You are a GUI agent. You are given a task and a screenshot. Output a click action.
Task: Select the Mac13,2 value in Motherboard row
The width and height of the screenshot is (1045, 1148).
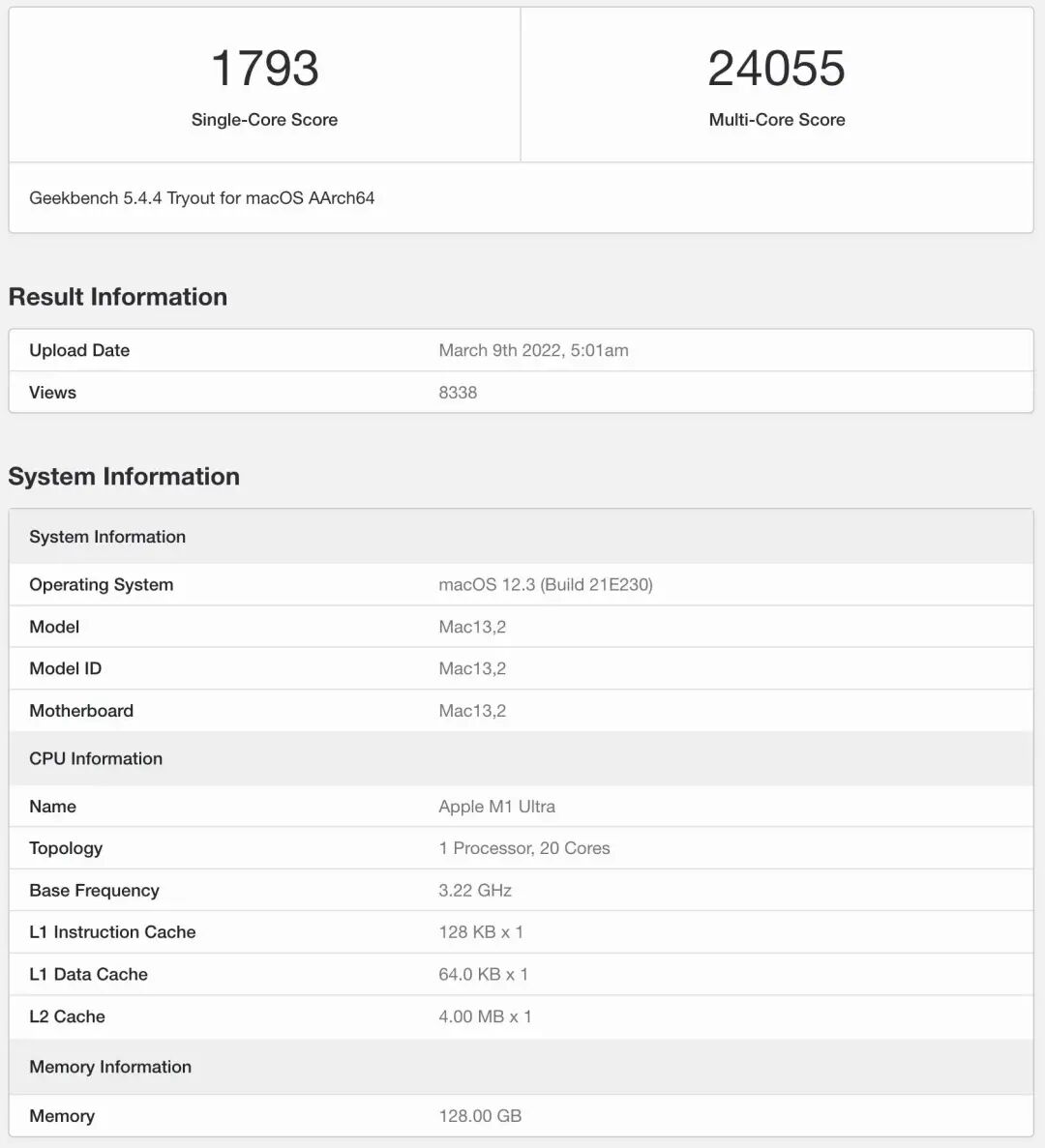coord(472,710)
